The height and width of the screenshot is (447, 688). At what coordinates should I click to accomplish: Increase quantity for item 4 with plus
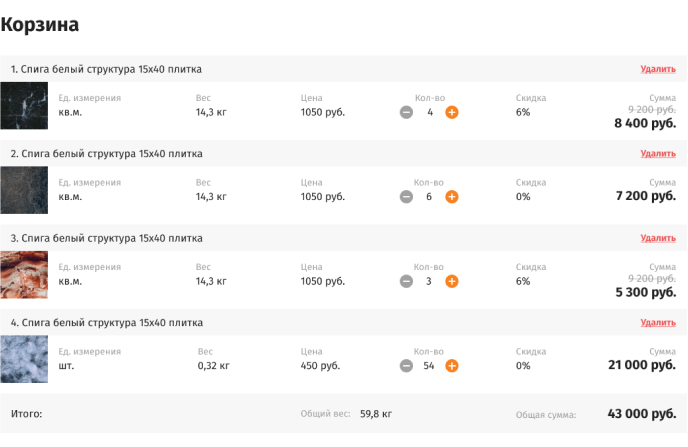[x=452, y=365]
